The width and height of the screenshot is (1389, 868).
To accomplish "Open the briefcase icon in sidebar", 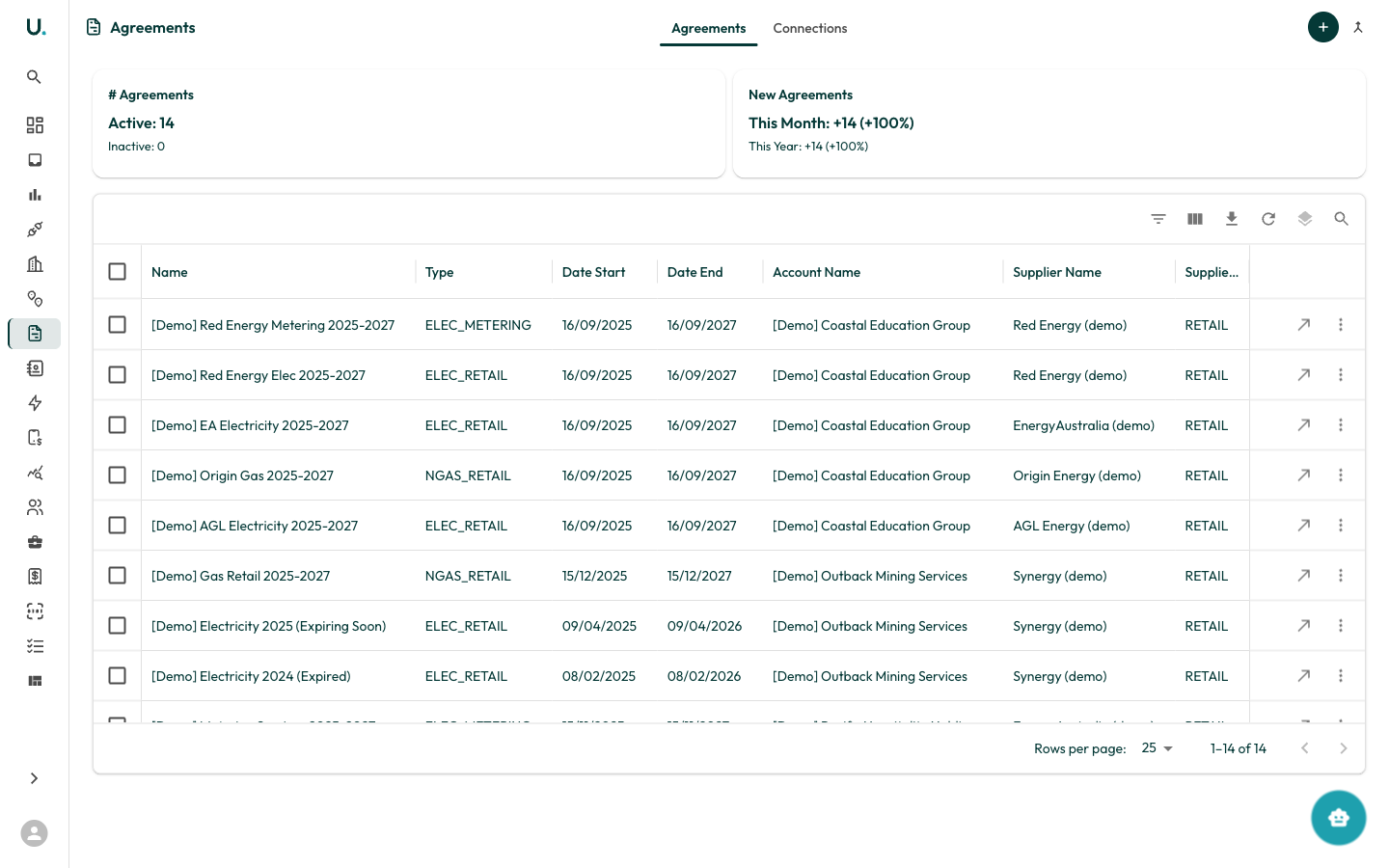I will coord(35,542).
